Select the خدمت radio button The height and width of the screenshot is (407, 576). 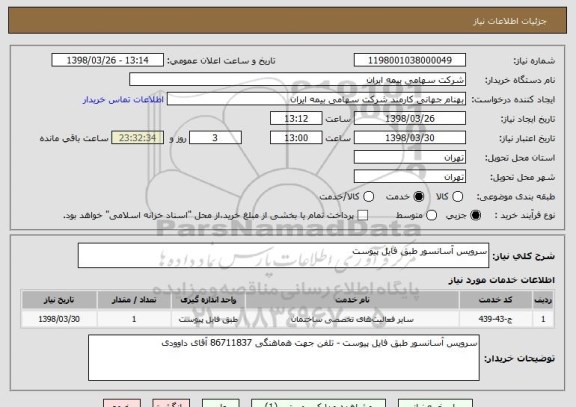coord(418,197)
